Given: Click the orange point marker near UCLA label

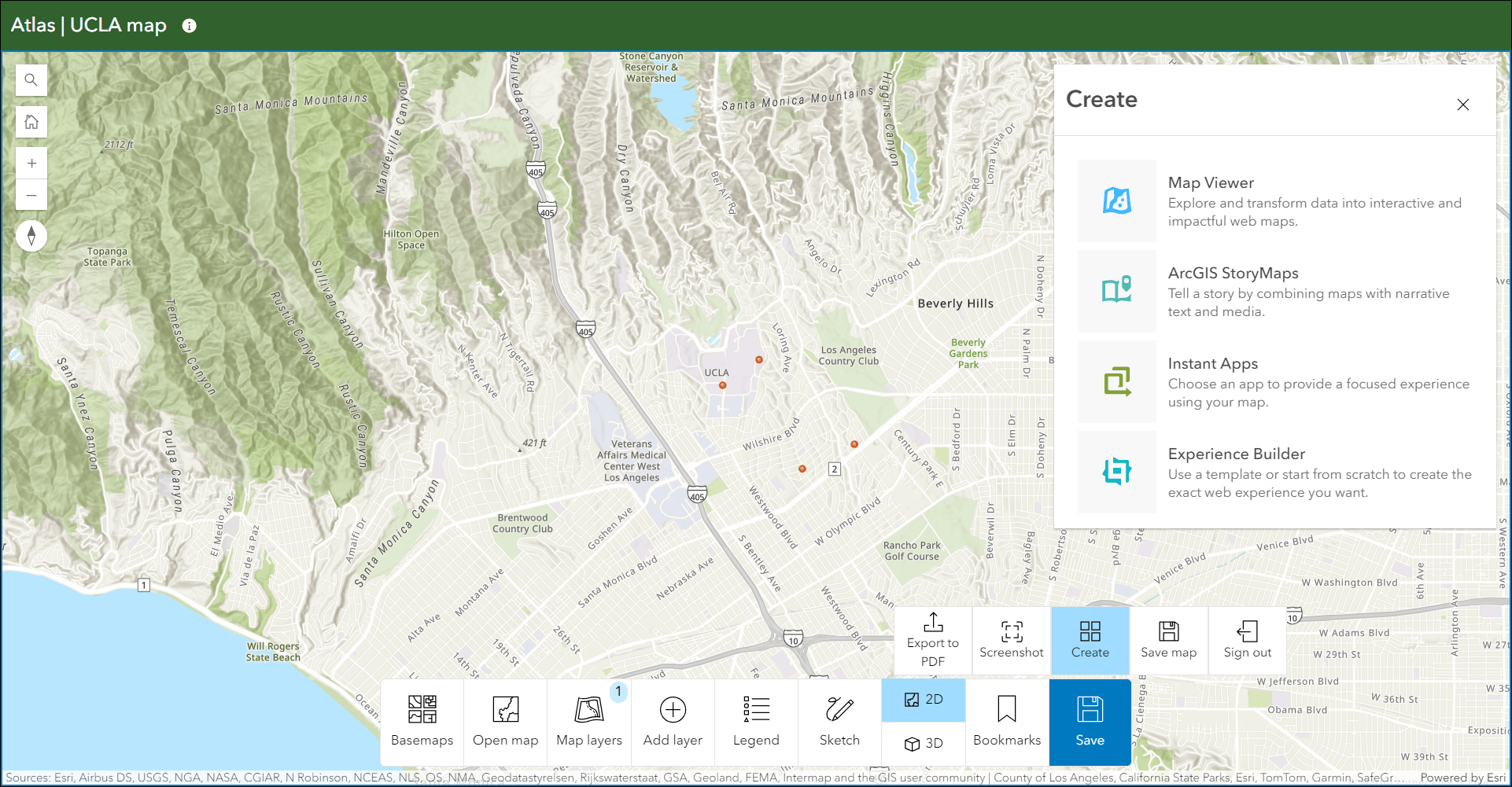Looking at the screenshot, I should 722,385.
